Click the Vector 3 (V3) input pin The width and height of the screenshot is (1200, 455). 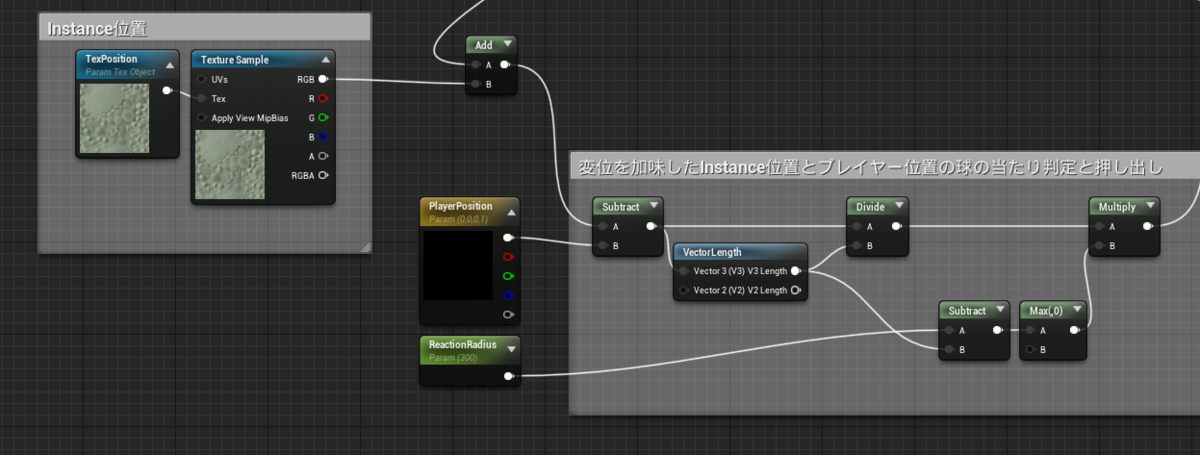click(684, 271)
